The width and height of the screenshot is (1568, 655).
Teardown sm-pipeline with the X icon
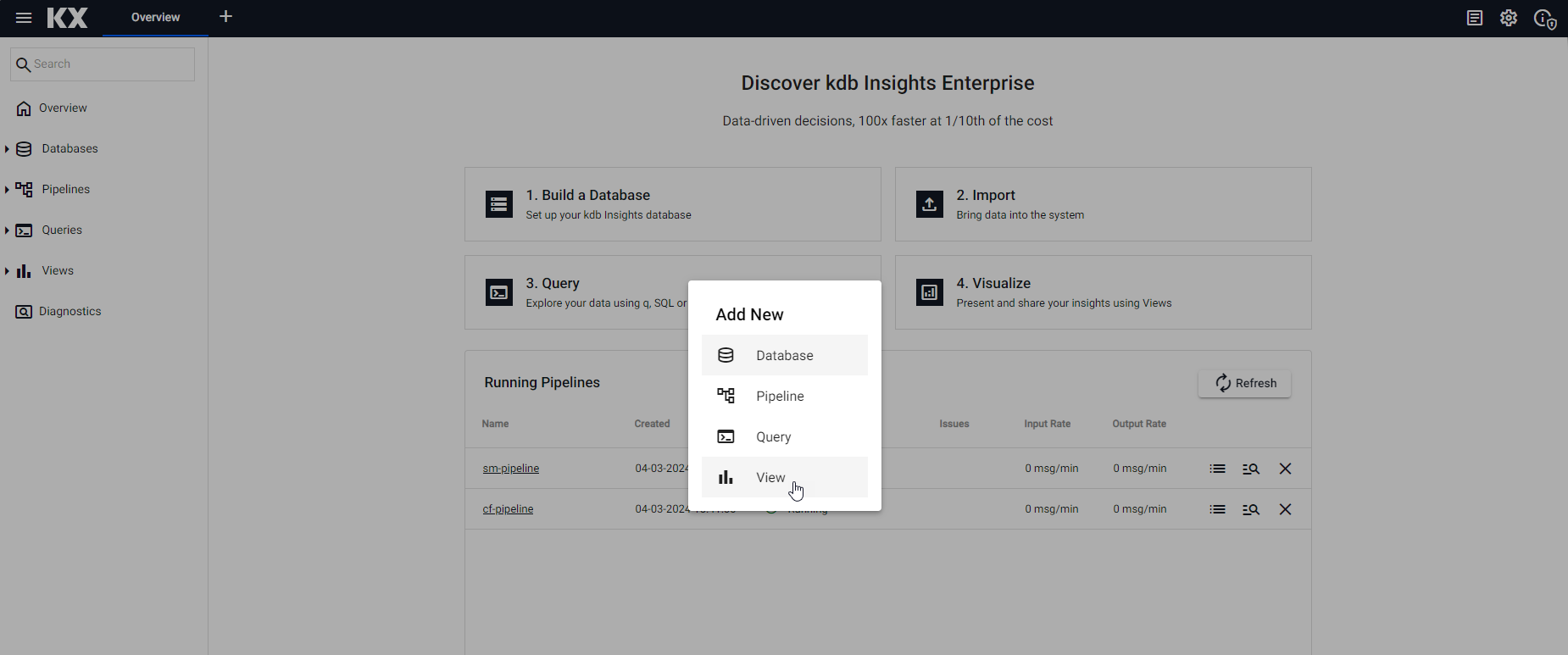pos(1285,469)
